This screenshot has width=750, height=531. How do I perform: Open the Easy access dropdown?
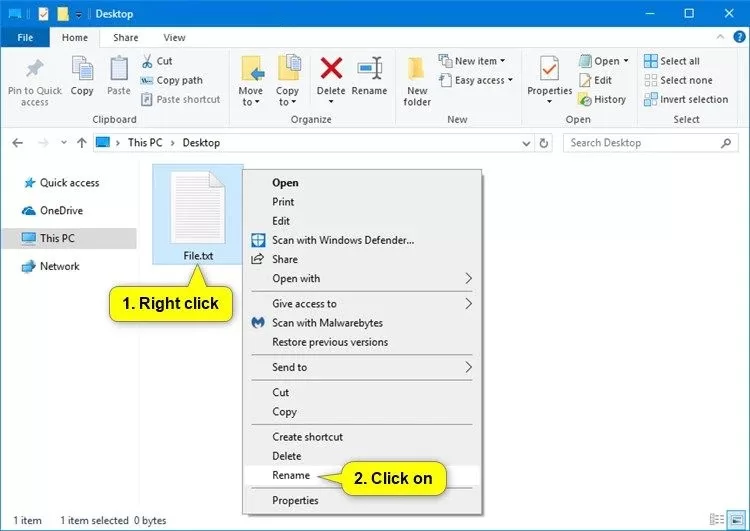(x=476, y=80)
